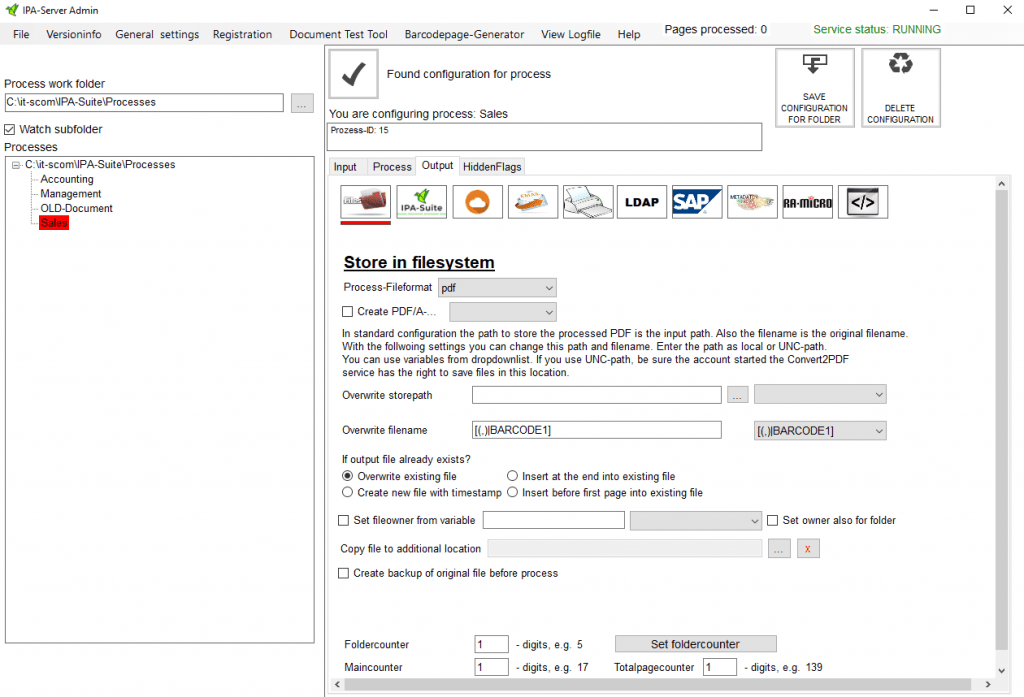This screenshot has width=1024, height=697.
Task: Open the SAP output settings
Action: [697, 202]
